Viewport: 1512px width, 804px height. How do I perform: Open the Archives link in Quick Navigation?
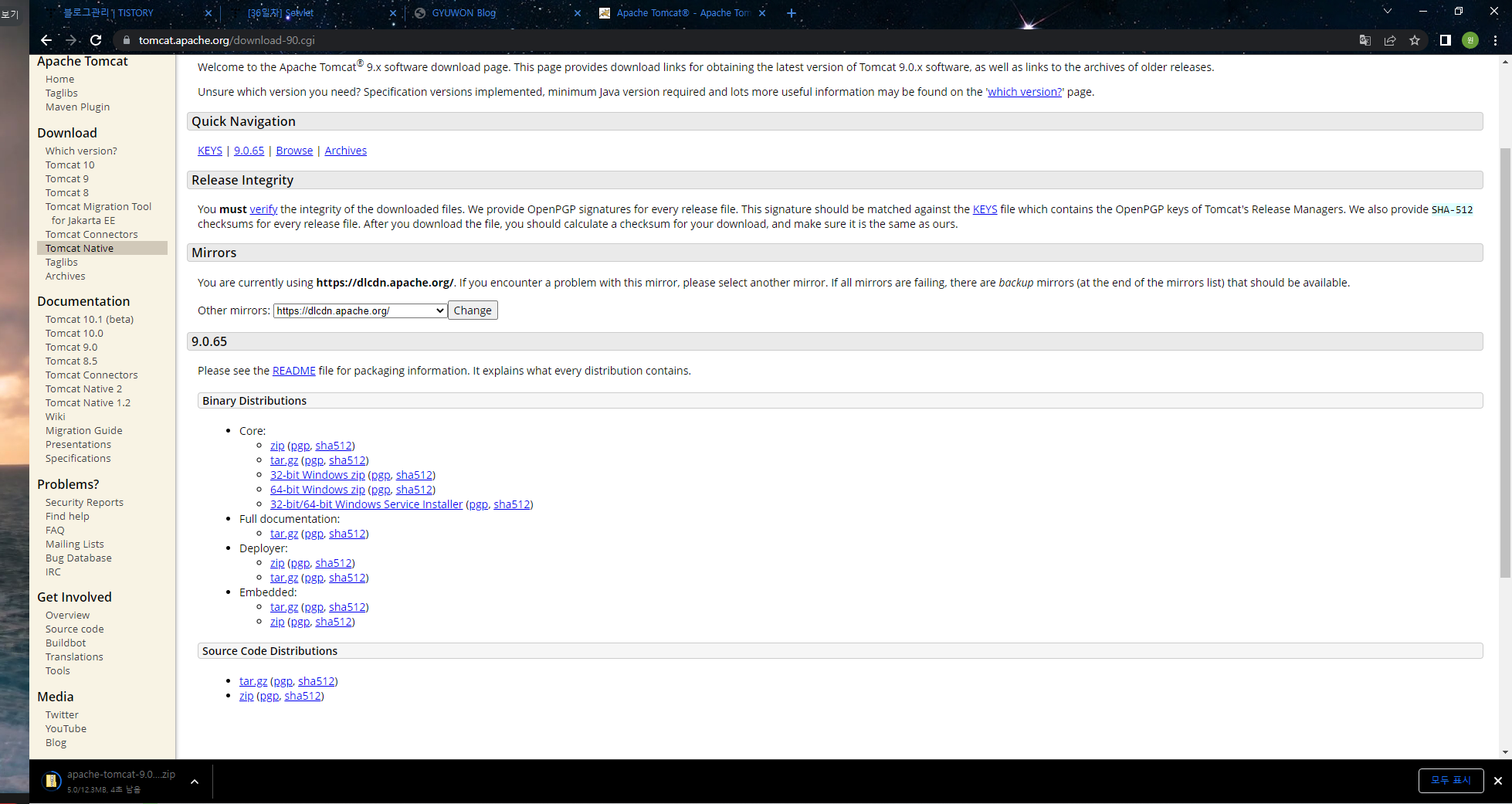345,151
